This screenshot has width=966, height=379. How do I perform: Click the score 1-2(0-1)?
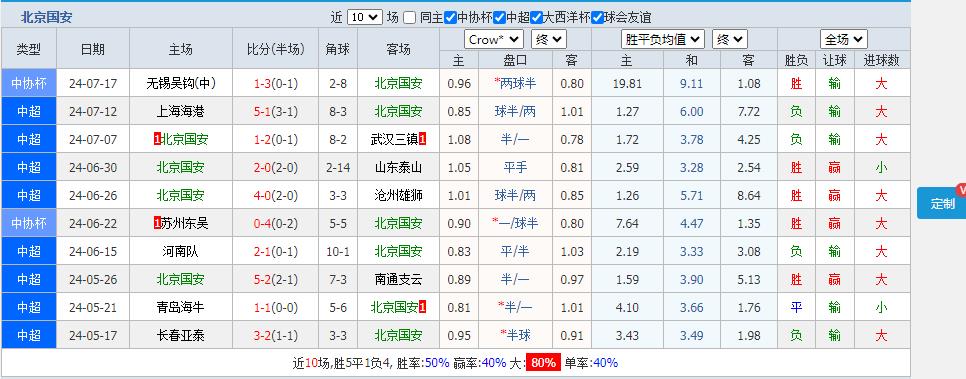(x=275, y=140)
